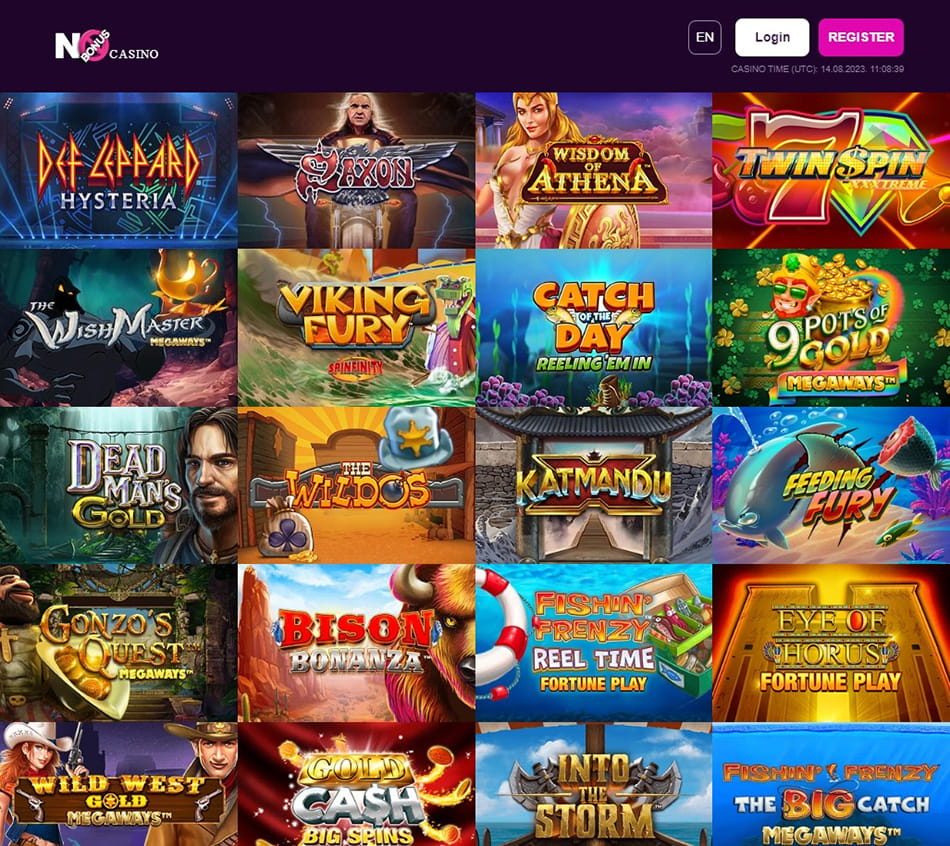Select the Wisdom of Athena game tile
The image size is (950, 846).
(x=594, y=170)
